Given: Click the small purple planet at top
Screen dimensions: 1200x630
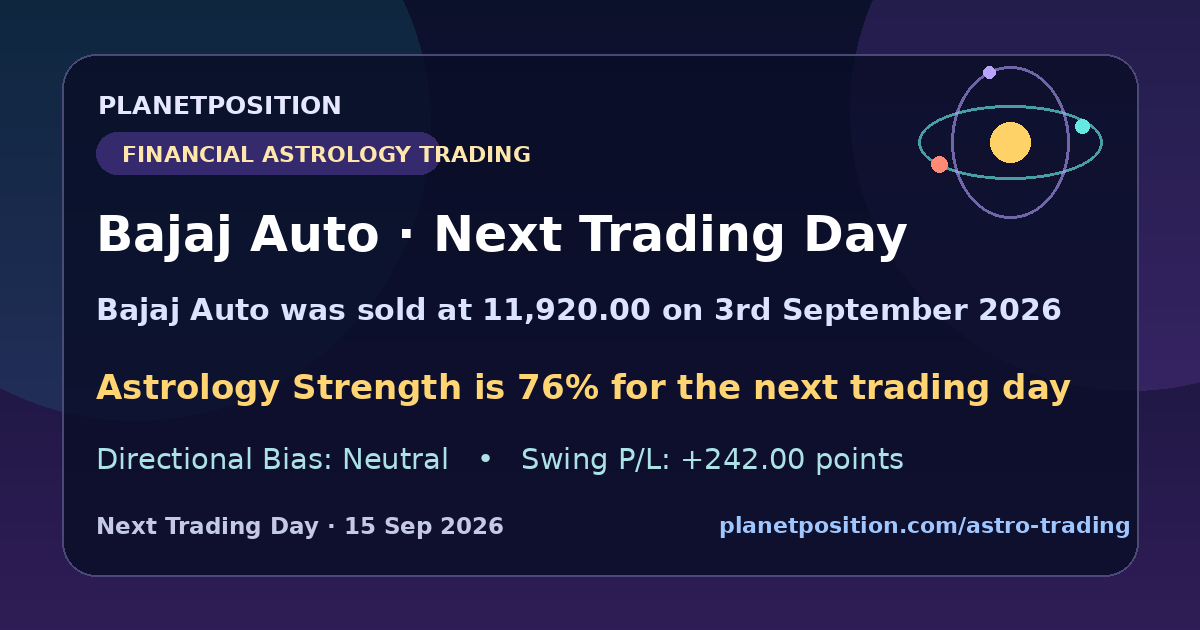Looking at the screenshot, I should (989, 72).
